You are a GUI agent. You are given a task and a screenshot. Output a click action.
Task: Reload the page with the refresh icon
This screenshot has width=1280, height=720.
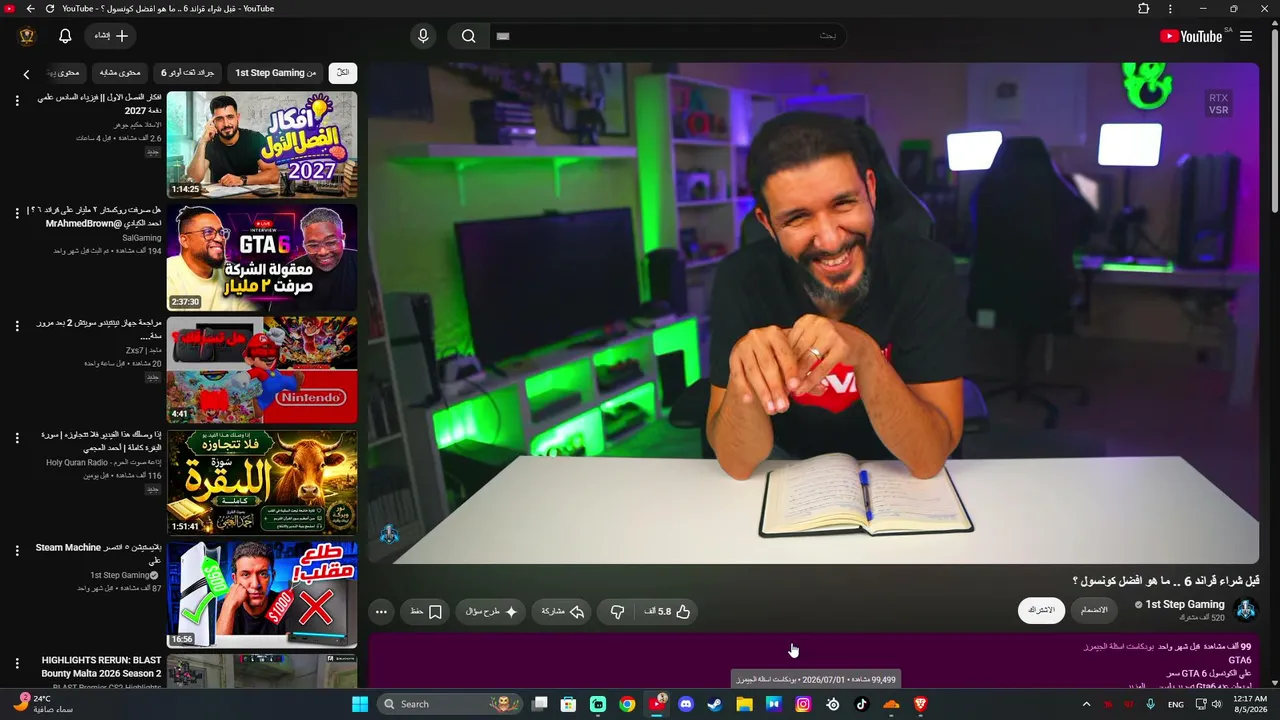point(50,9)
